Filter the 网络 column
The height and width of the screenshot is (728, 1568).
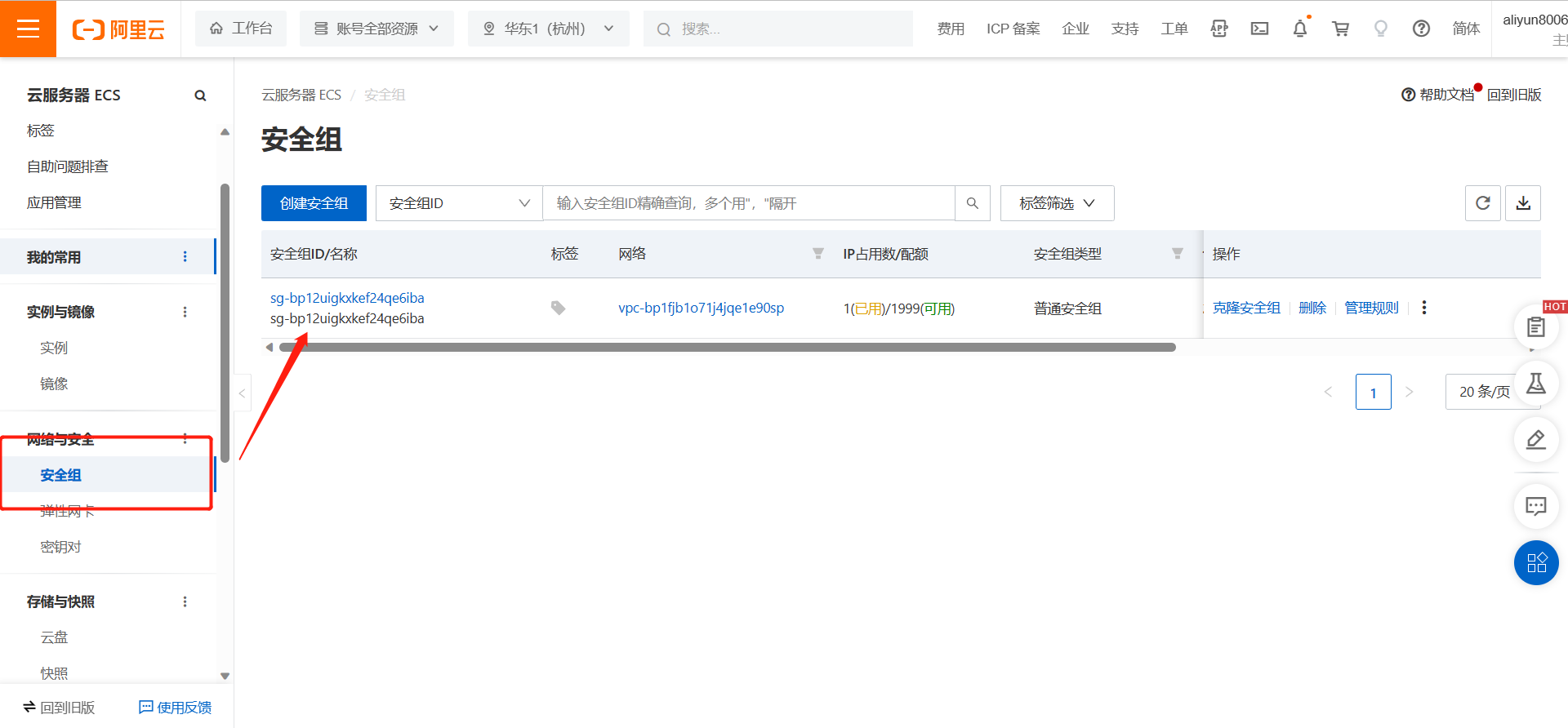817,254
